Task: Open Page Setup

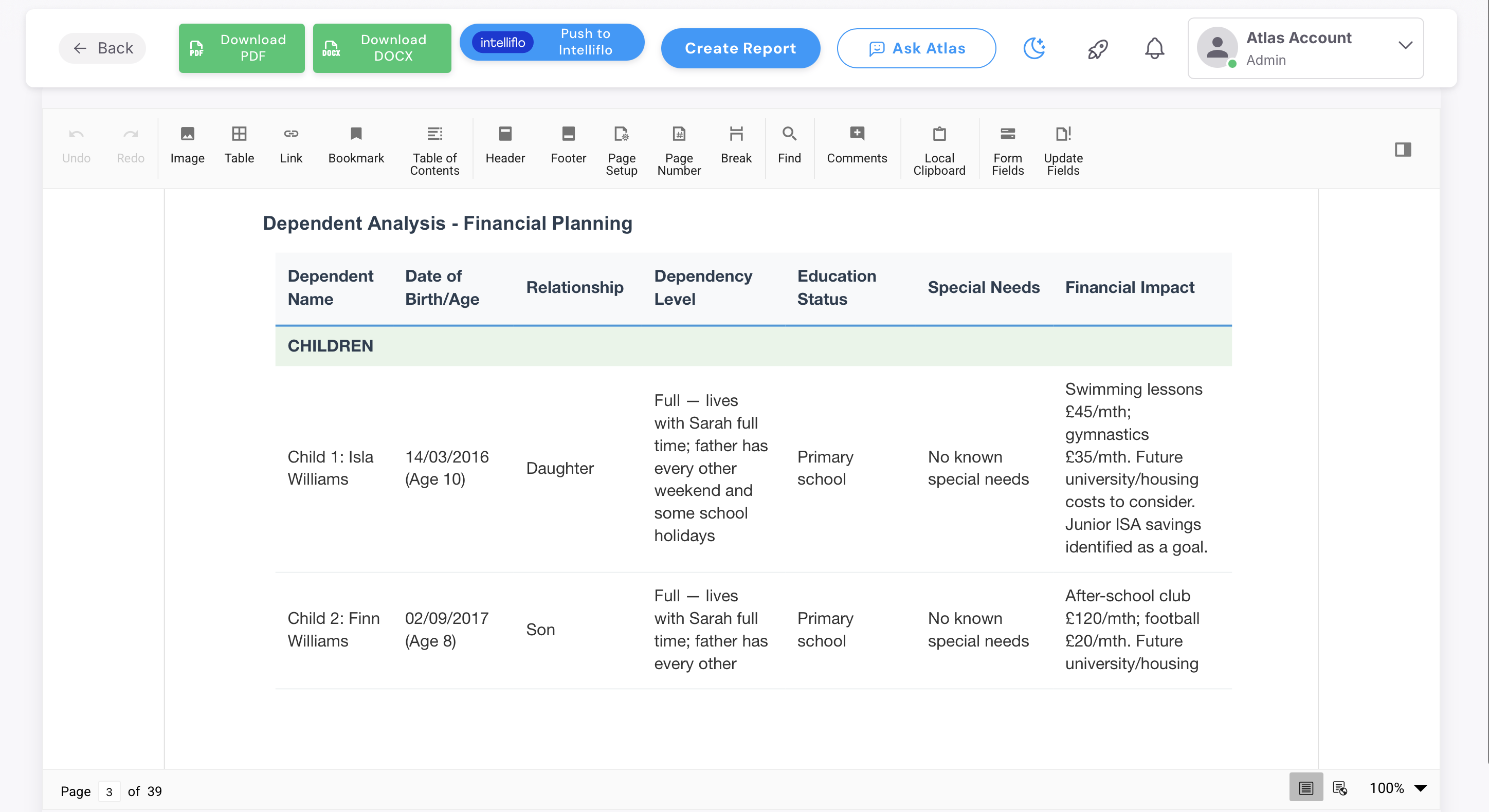Action: click(x=622, y=152)
